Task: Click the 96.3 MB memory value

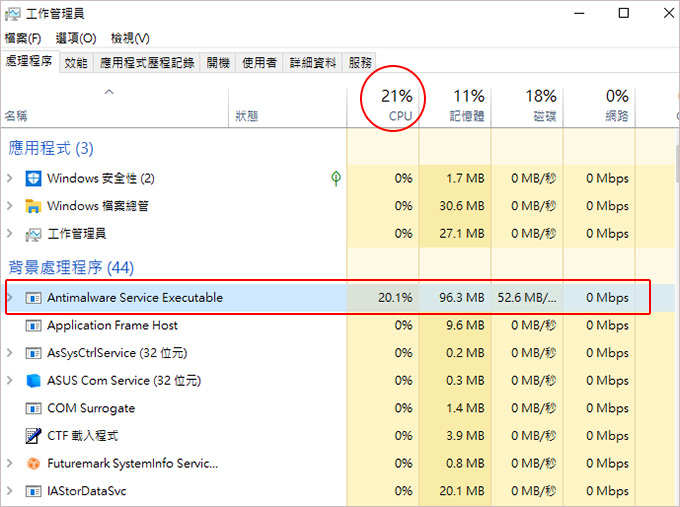Action: click(461, 298)
